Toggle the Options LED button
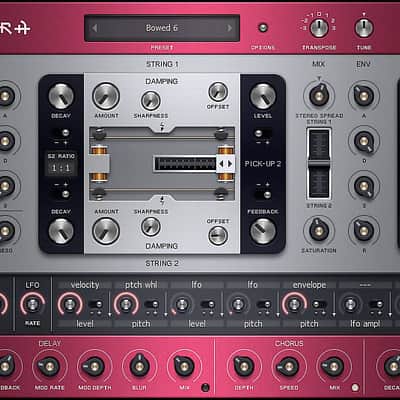 pos(263,27)
